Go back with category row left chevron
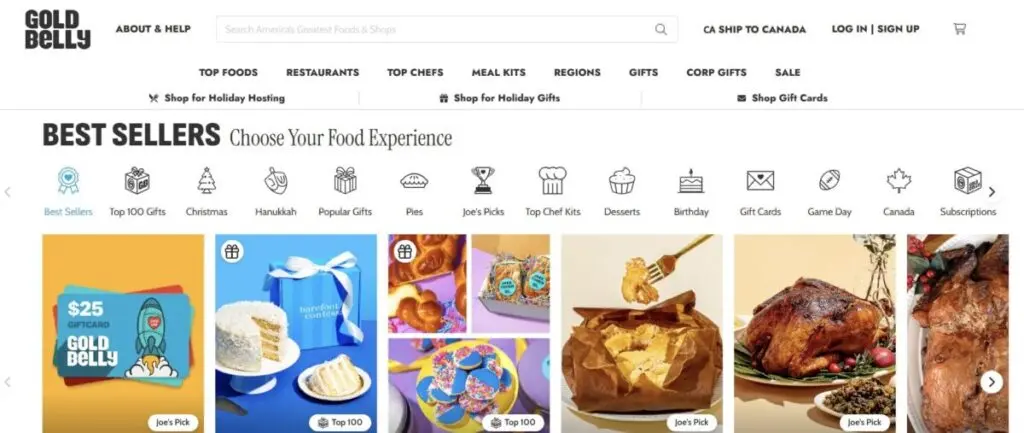Screen dimensions: 1024x433 pos(8,192)
